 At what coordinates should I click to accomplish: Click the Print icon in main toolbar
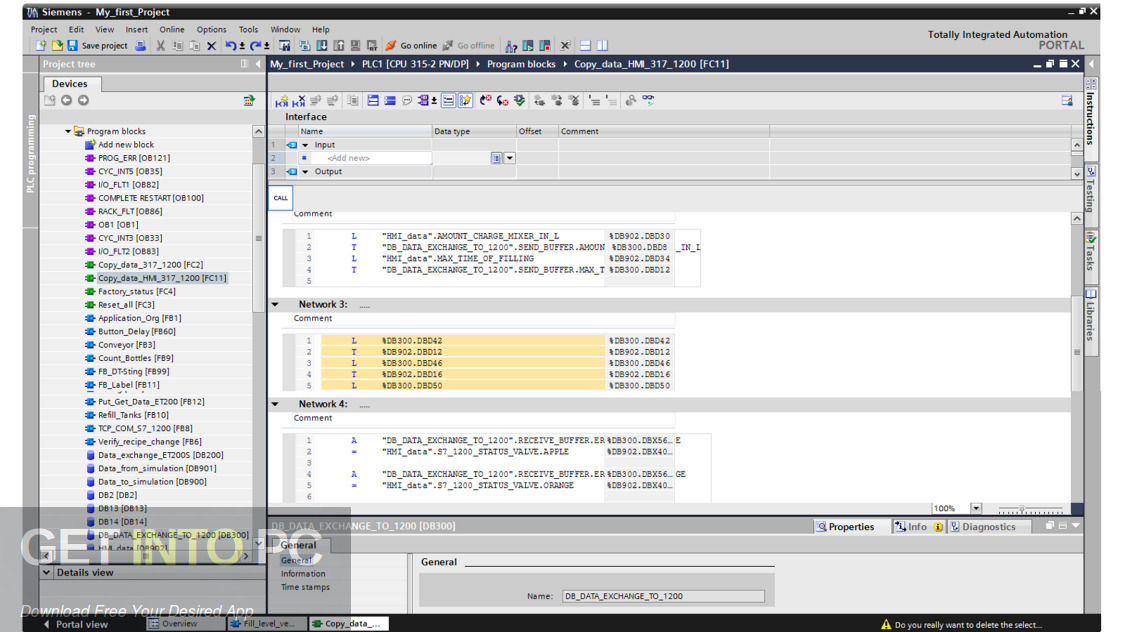pyautogui.click(x=141, y=45)
